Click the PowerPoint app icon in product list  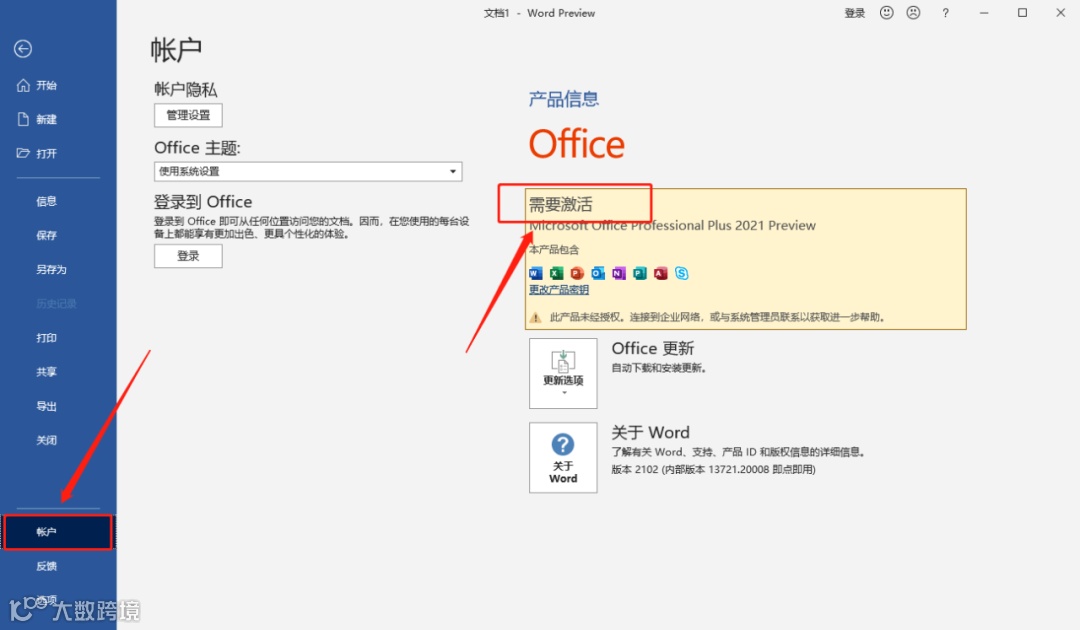[x=577, y=273]
